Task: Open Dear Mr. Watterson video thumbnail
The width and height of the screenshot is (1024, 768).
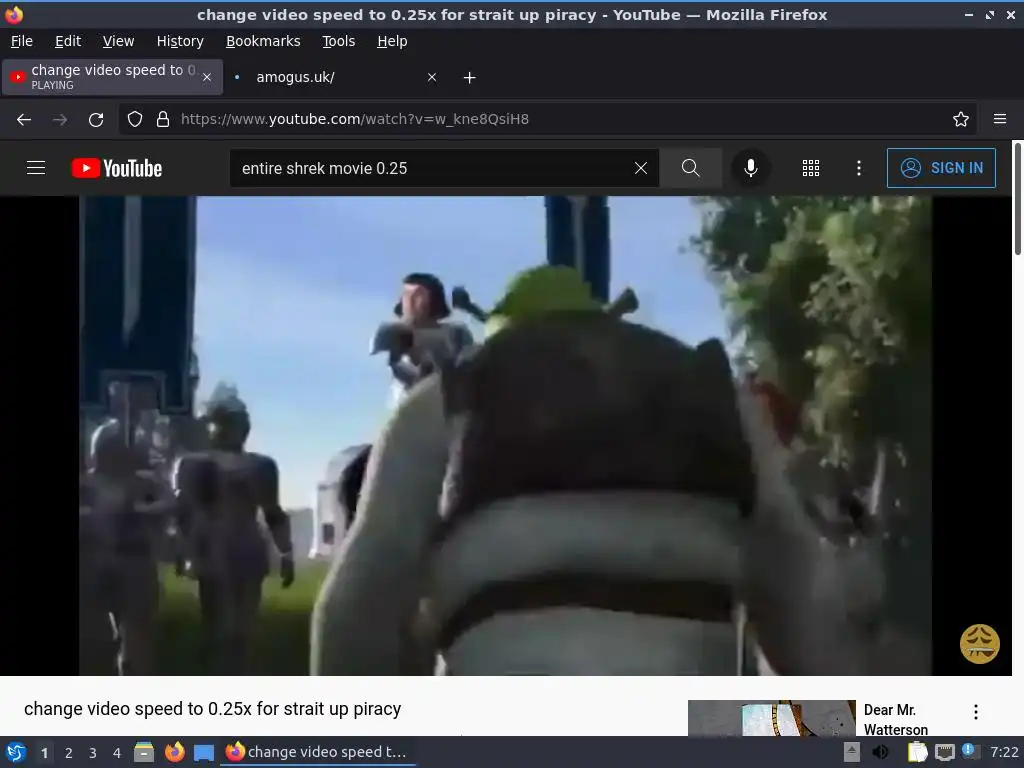Action: tap(771, 718)
